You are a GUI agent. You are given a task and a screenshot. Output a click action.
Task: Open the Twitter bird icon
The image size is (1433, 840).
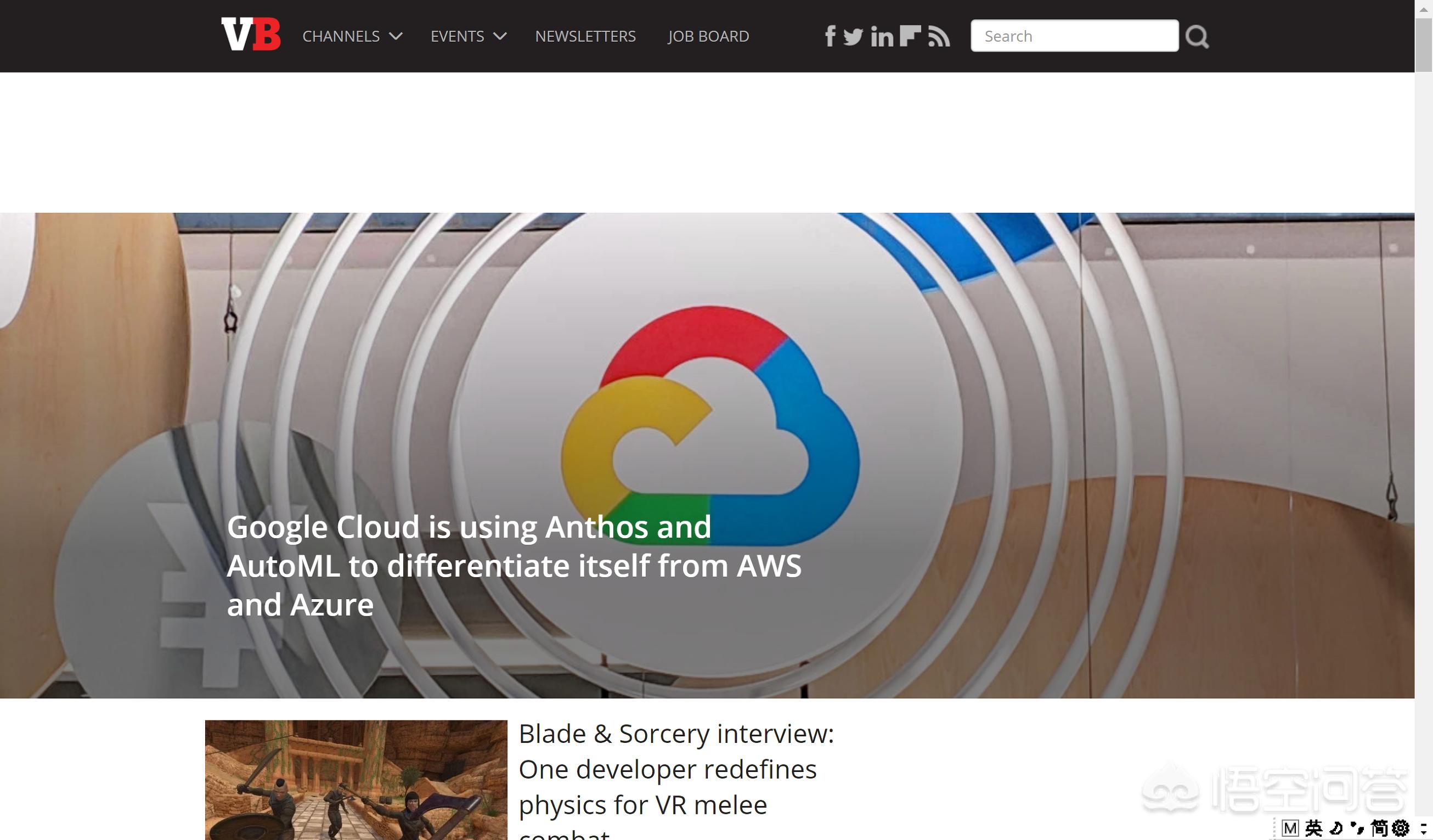coord(853,36)
